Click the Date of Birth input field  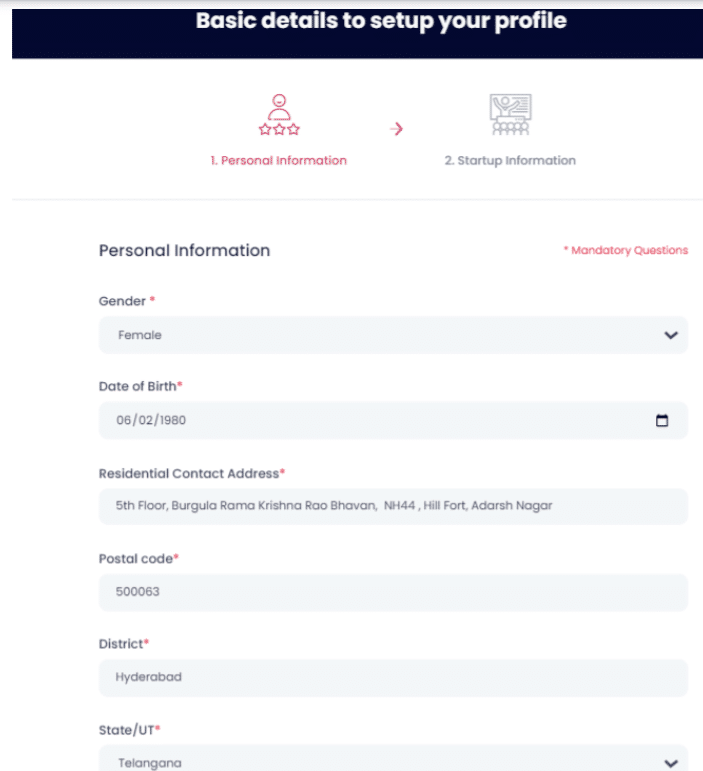[x=370, y=421]
